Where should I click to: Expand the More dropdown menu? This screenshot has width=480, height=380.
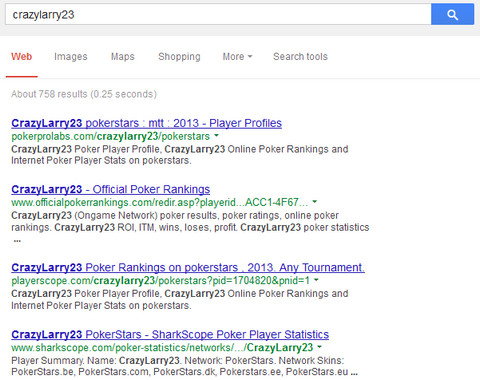coord(237,57)
